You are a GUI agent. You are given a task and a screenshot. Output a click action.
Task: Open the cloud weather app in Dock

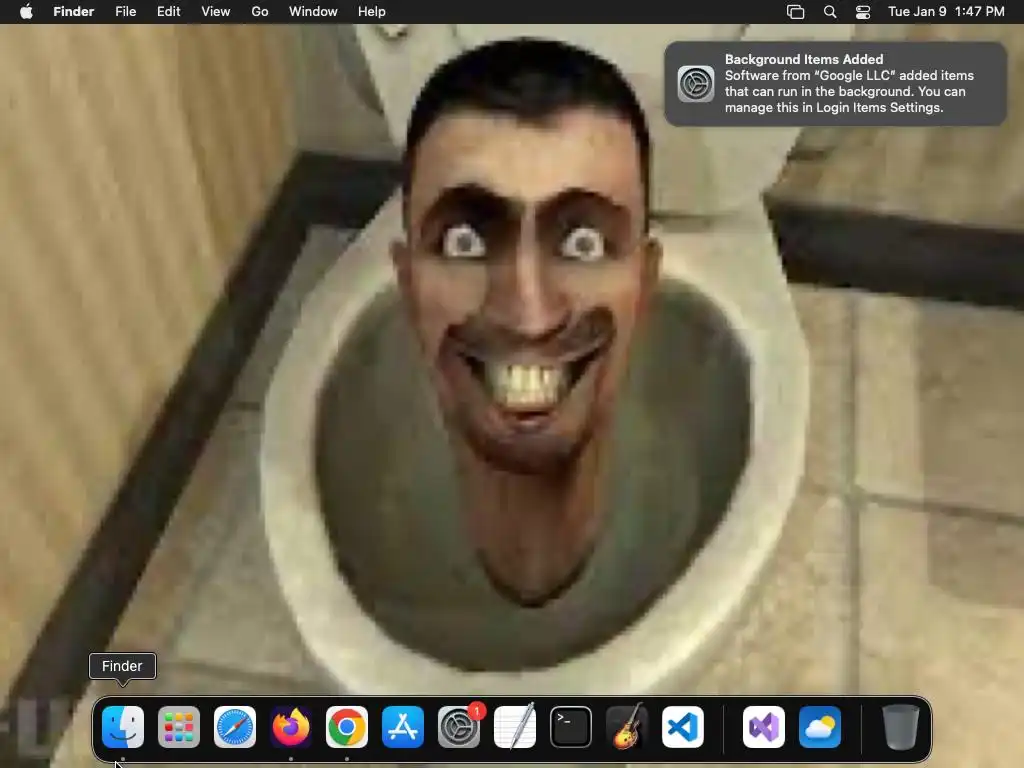(x=820, y=727)
